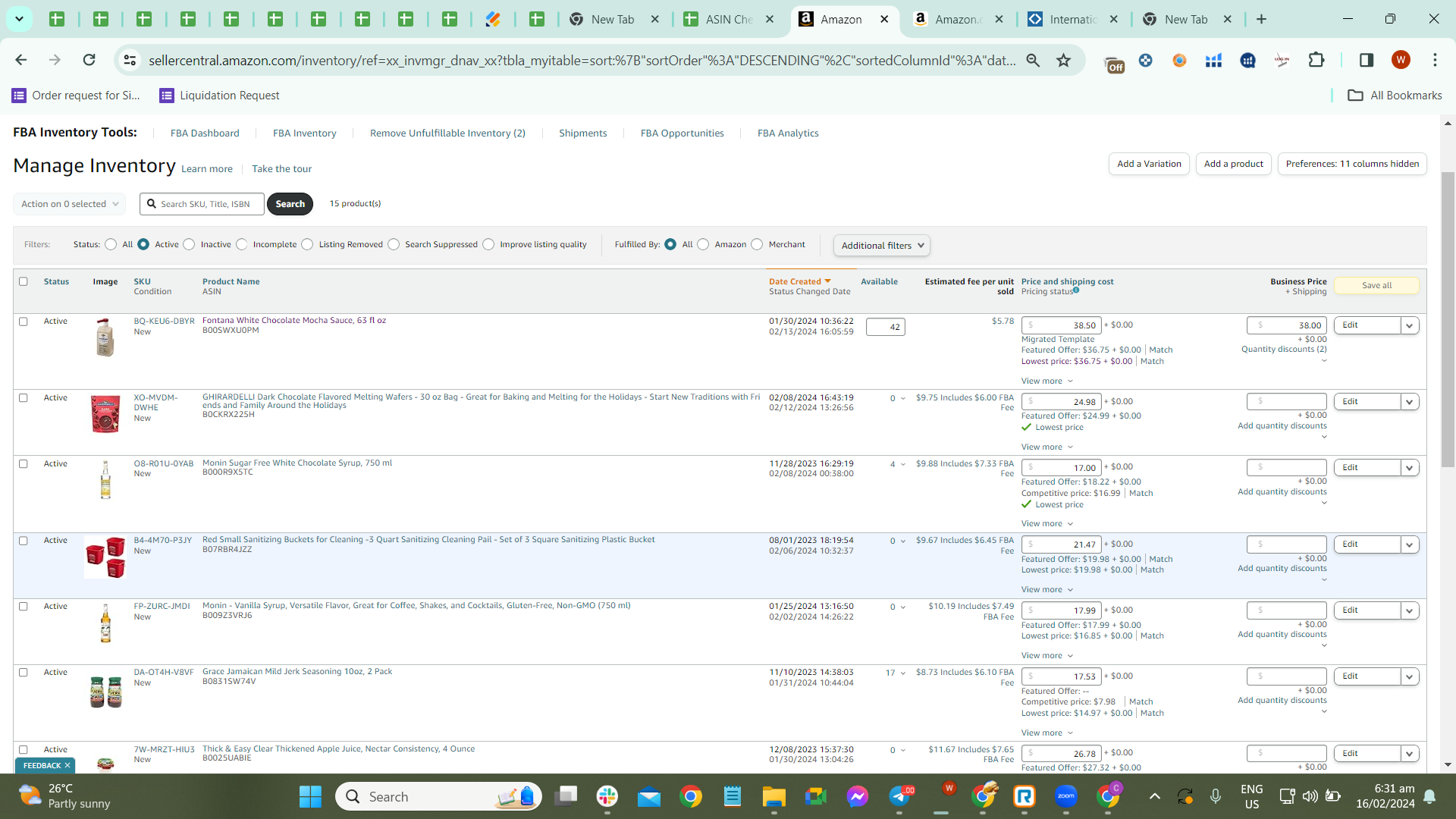
Task: Expand View more for Monin Sugar Free Syrup
Action: (1047, 523)
